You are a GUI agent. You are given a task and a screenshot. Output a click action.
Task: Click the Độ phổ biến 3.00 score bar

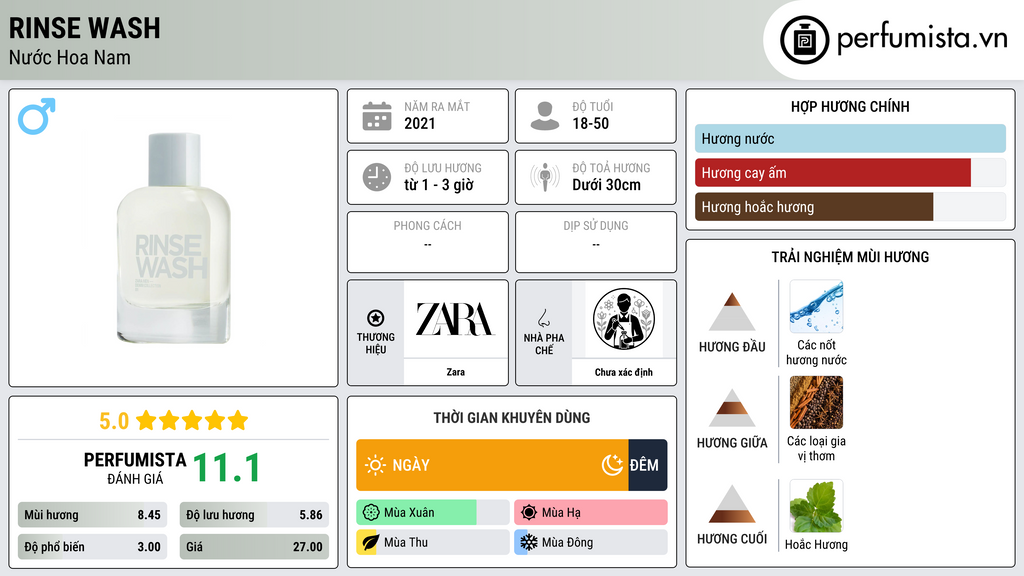point(92,547)
